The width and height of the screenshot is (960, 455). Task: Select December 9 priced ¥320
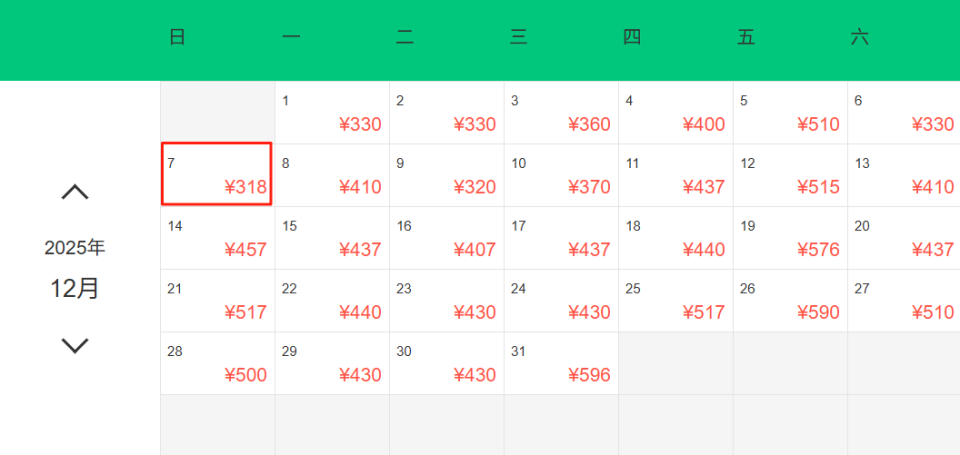point(446,175)
